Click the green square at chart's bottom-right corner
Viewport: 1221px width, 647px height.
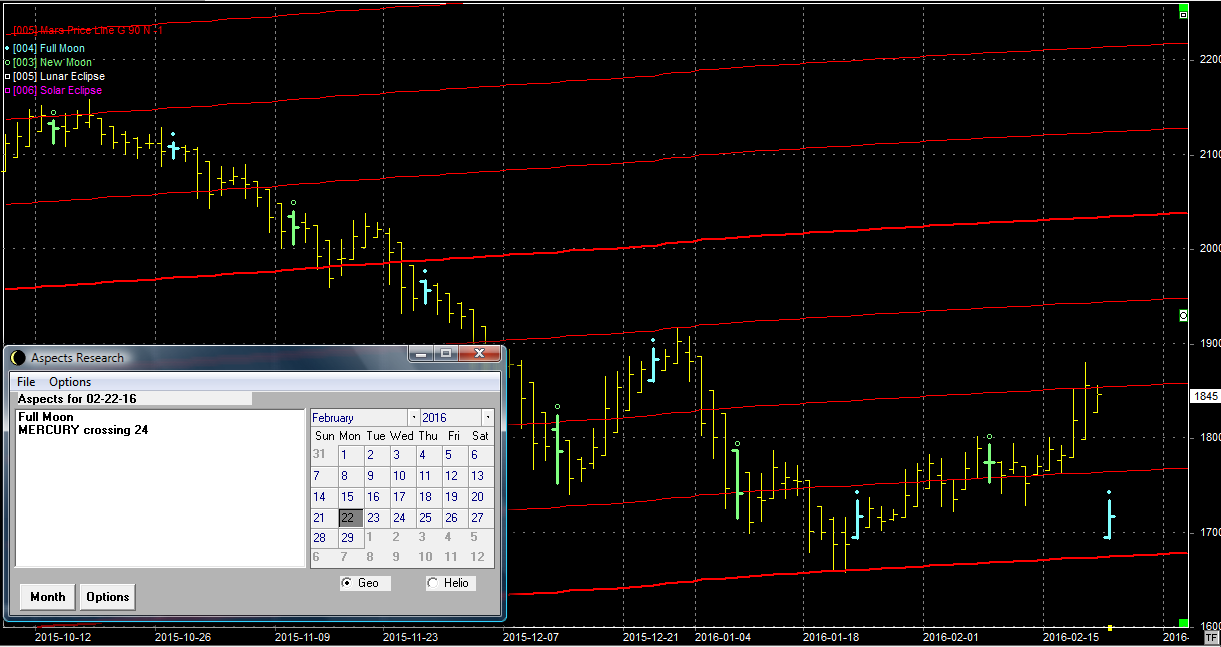point(1184,623)
